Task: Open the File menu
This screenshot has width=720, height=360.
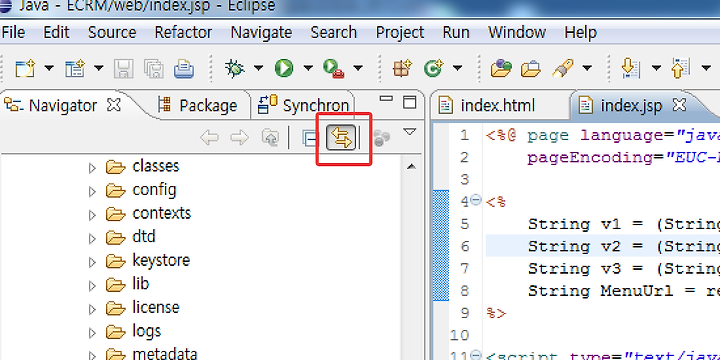Action: click(x=13, y=33)
